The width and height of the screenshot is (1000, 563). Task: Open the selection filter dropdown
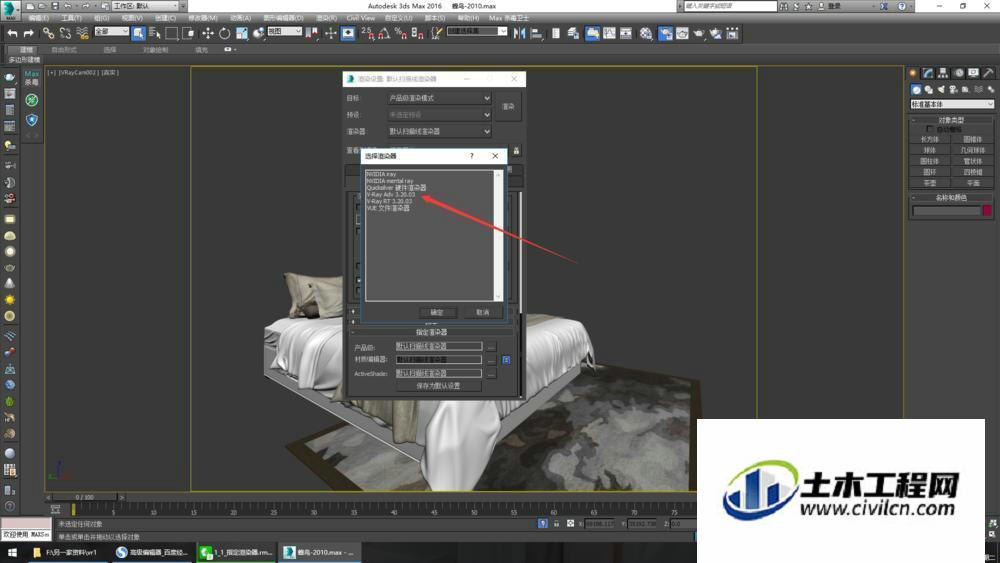pos(112,31)
